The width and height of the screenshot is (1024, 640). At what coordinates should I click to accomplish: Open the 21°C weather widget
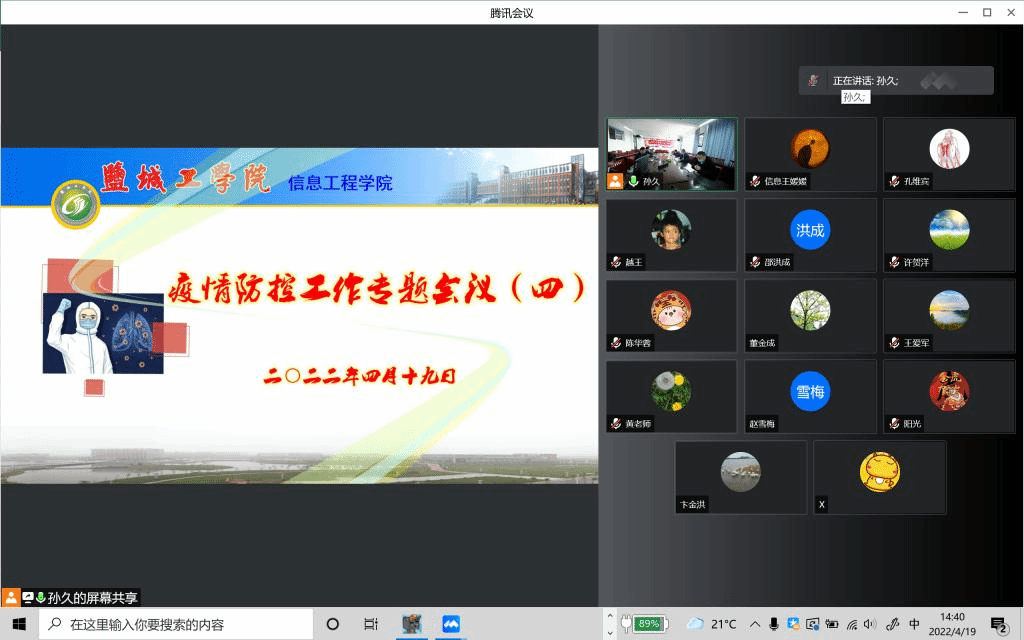(x=712, y=624)
